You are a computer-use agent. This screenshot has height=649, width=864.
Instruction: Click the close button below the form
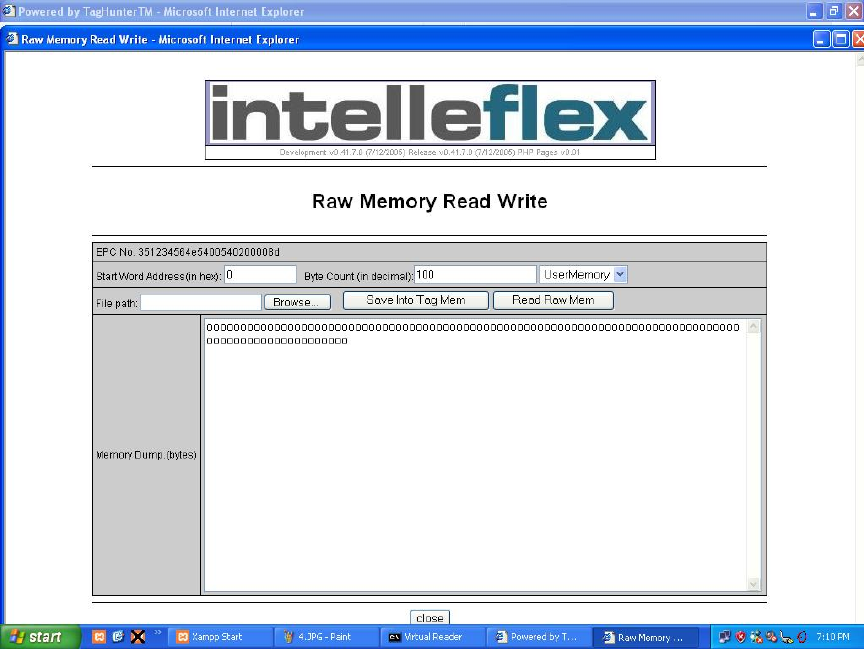429,618
